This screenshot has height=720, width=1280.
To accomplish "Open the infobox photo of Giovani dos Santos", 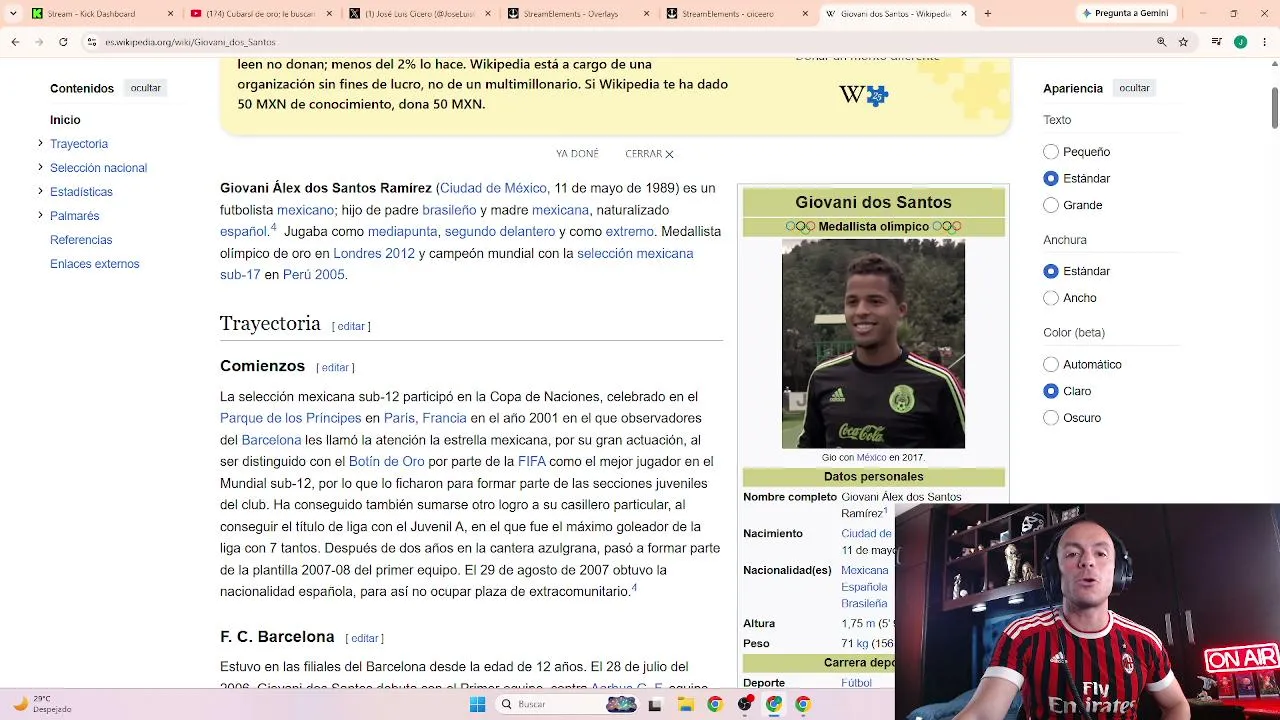I will pyautogui.click(x=873, y=344).
